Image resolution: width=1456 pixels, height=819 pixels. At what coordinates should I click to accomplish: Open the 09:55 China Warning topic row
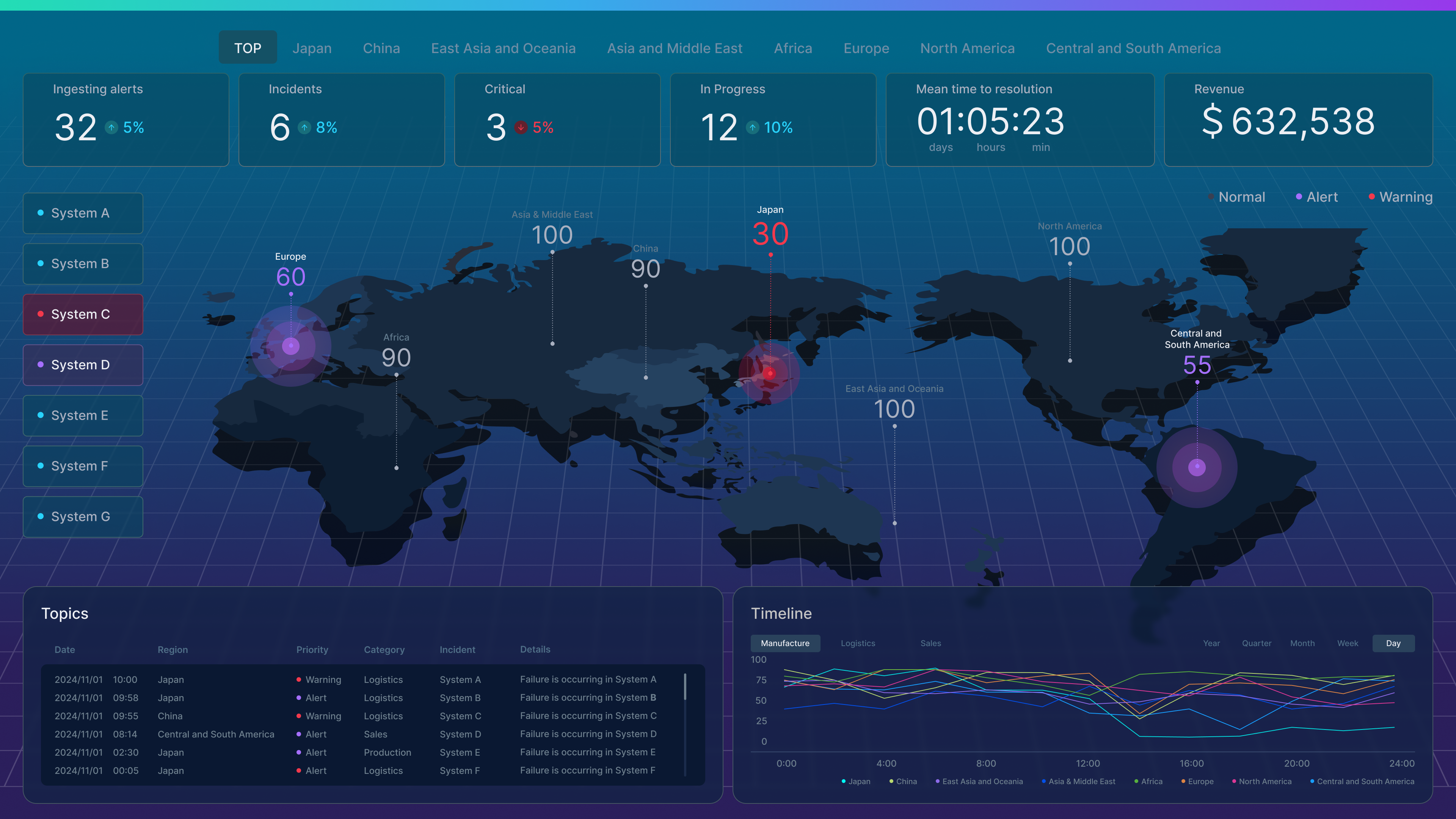362,716
